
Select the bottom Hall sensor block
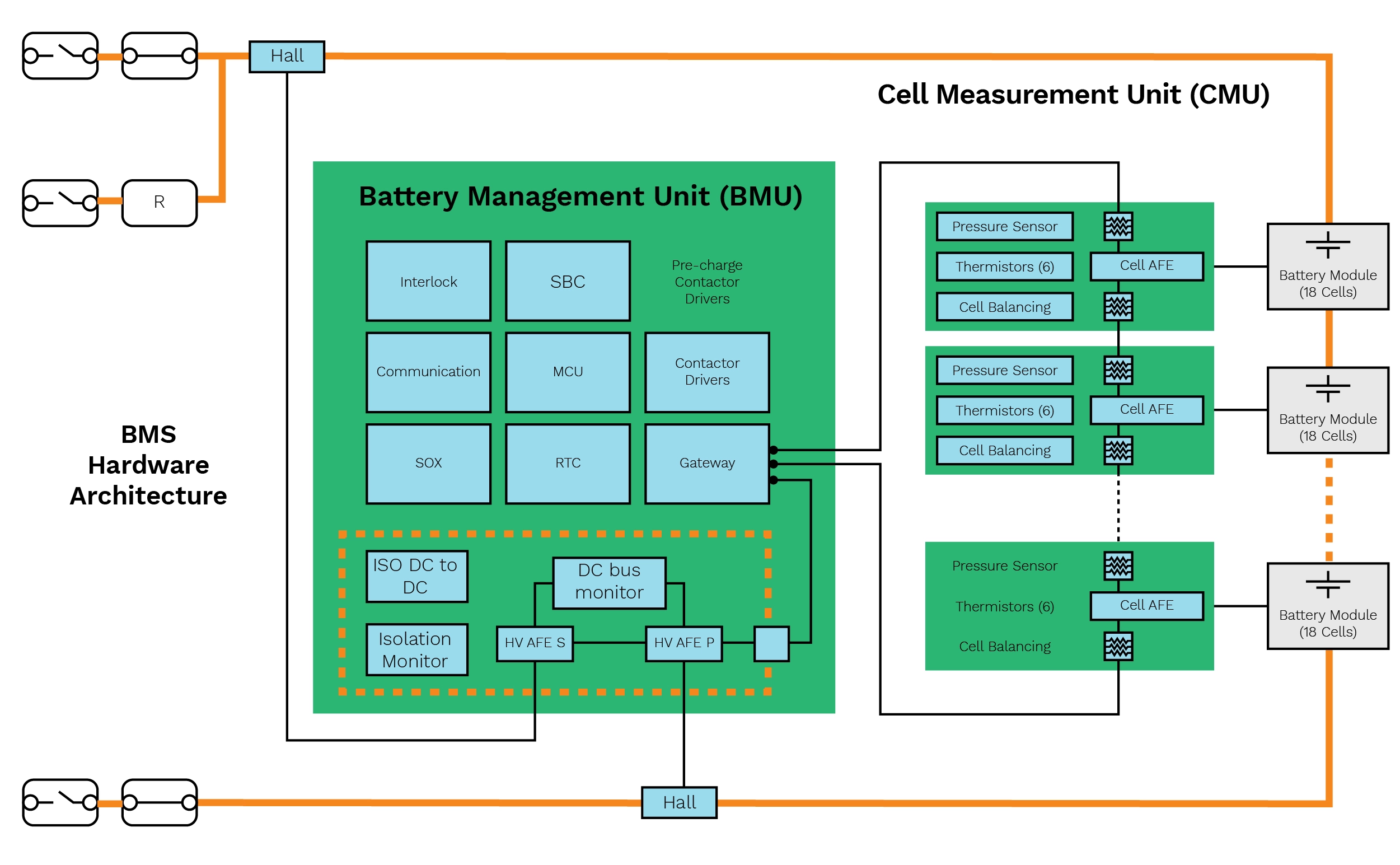point(679,803)
